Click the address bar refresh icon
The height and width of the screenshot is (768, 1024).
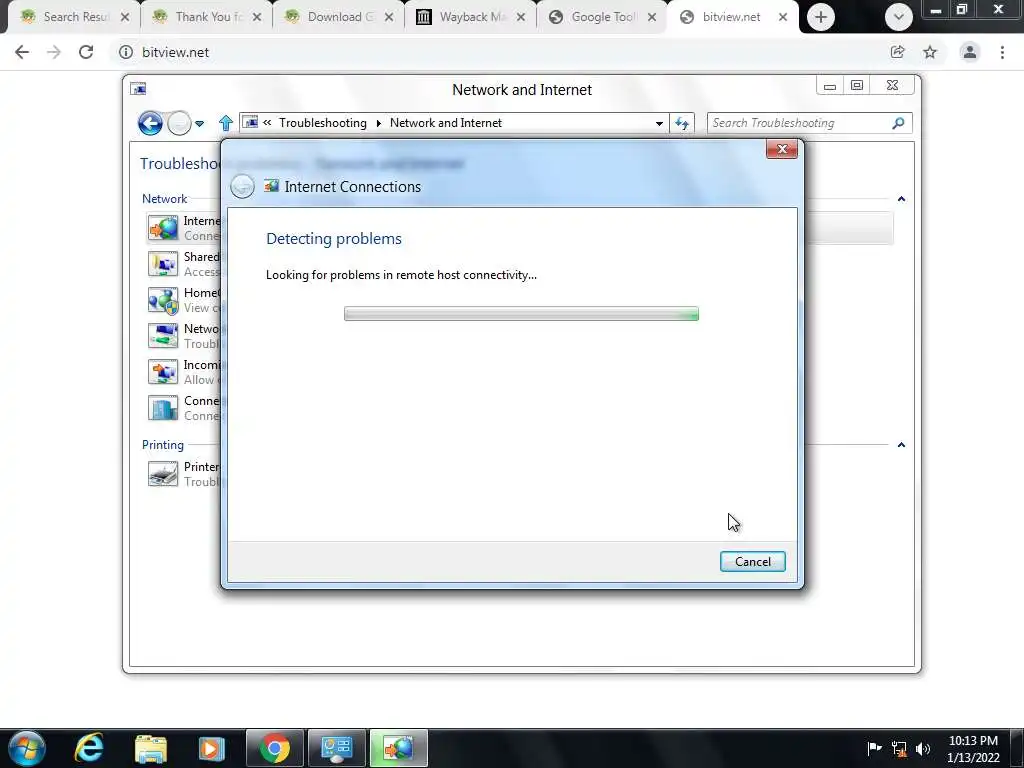[682, 123]
